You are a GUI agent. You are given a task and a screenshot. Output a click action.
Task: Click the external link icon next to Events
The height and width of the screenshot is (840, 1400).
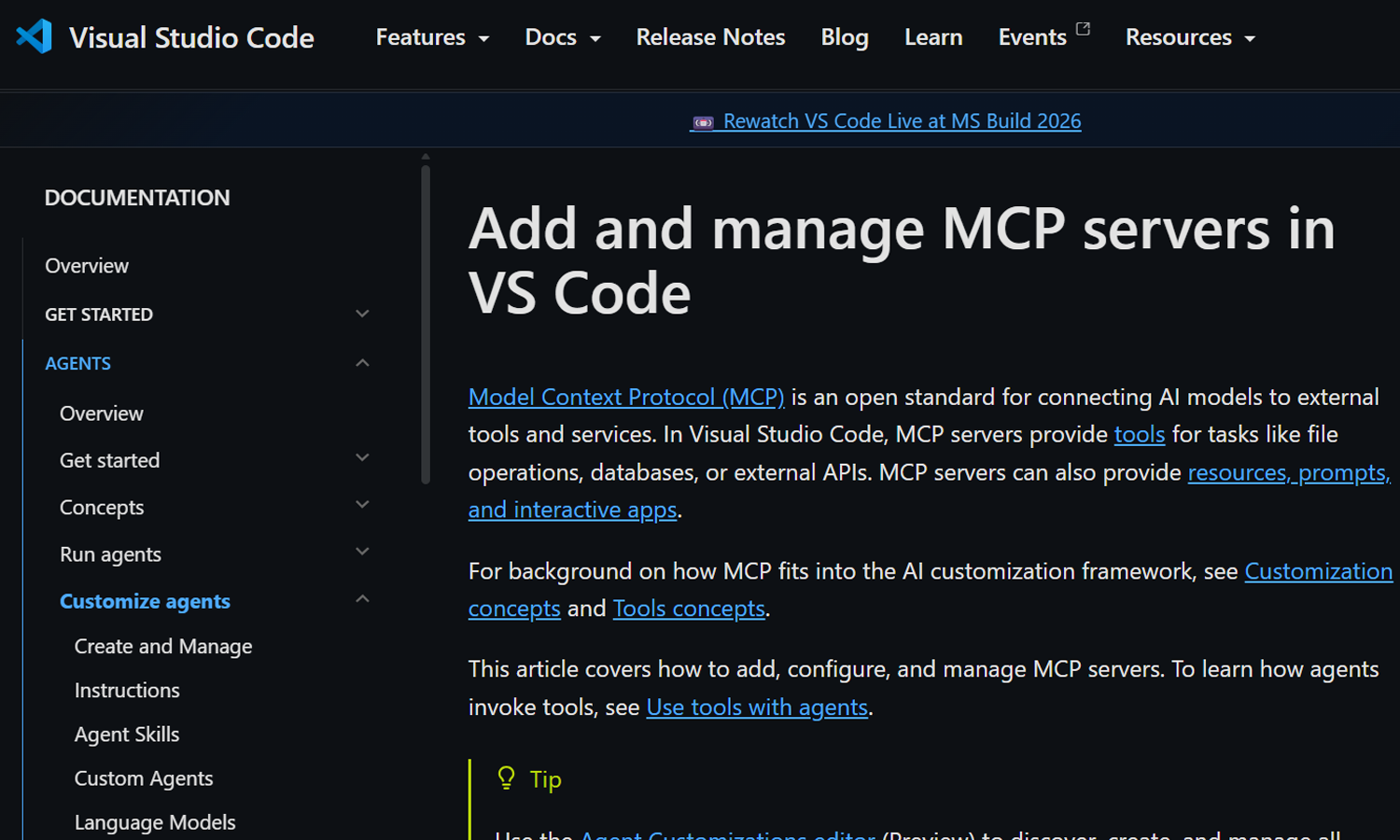click(x=1083, y=29)
